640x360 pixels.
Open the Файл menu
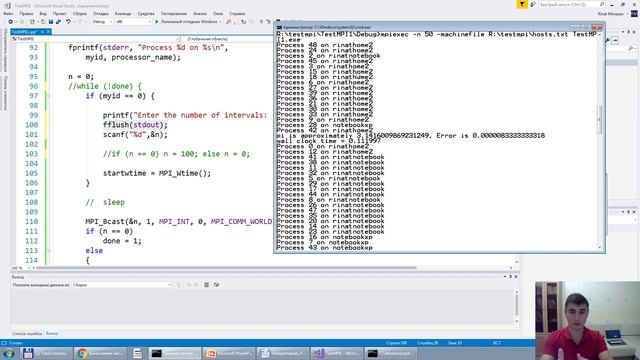(x=8, y=13)
